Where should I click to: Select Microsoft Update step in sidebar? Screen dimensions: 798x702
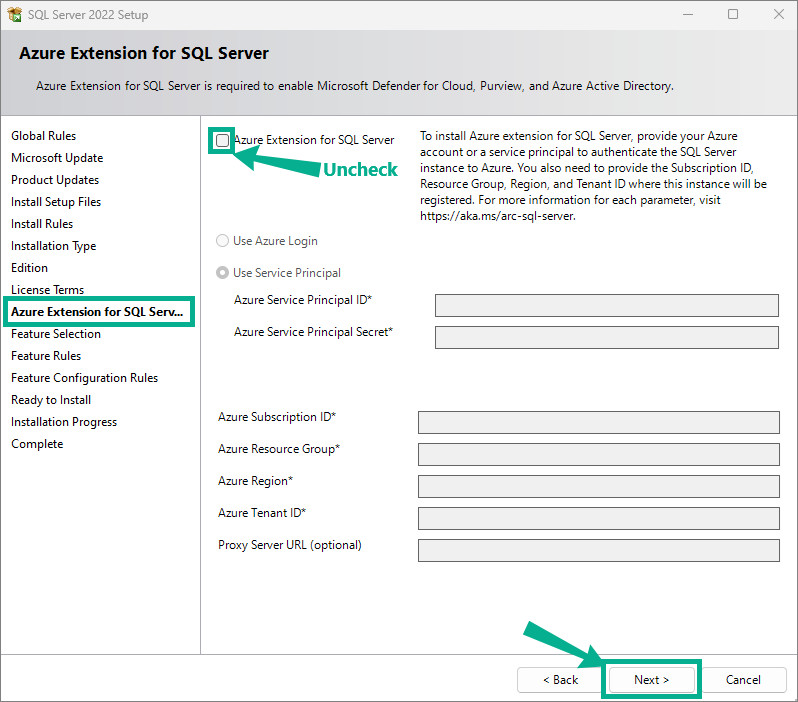(57, 158)
